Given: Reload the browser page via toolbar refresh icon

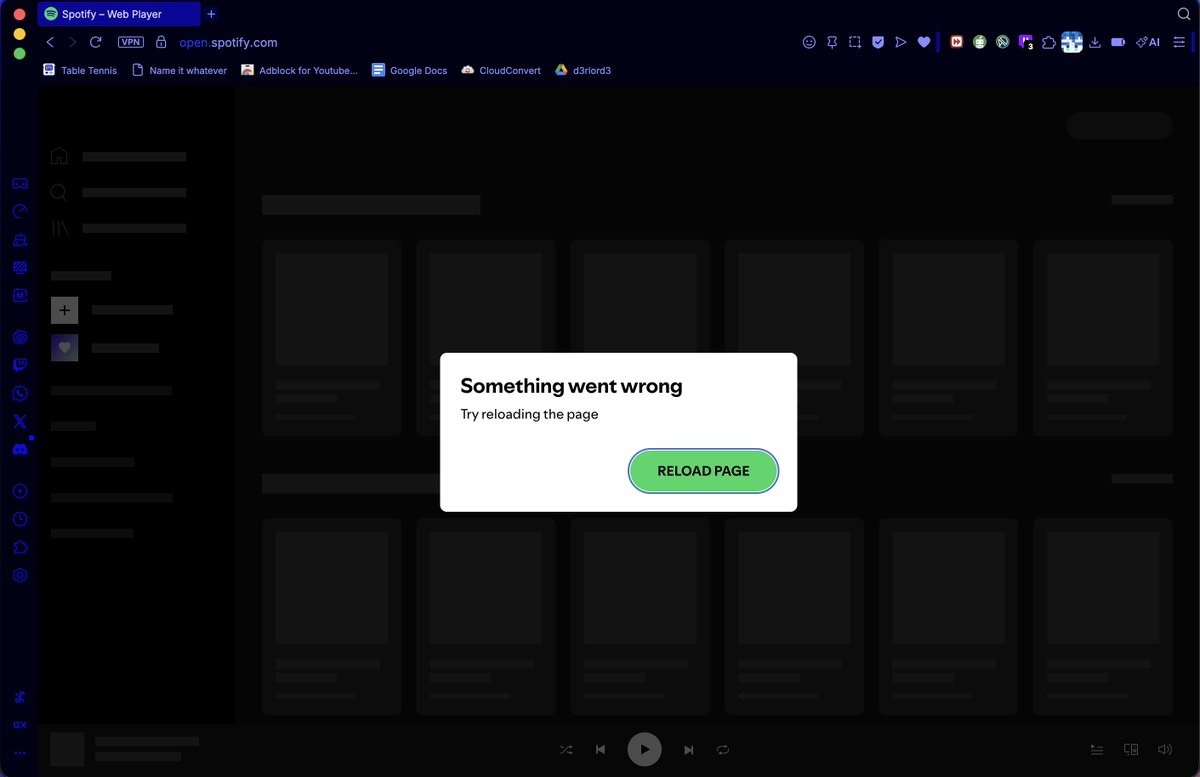Looking at the screenshot, I should [x=96, y=42].
